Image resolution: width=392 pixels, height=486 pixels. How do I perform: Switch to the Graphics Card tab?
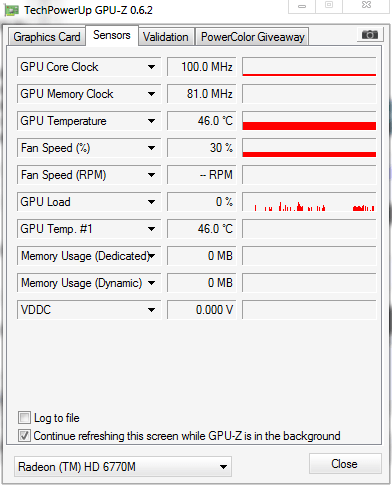coord(47,37)
